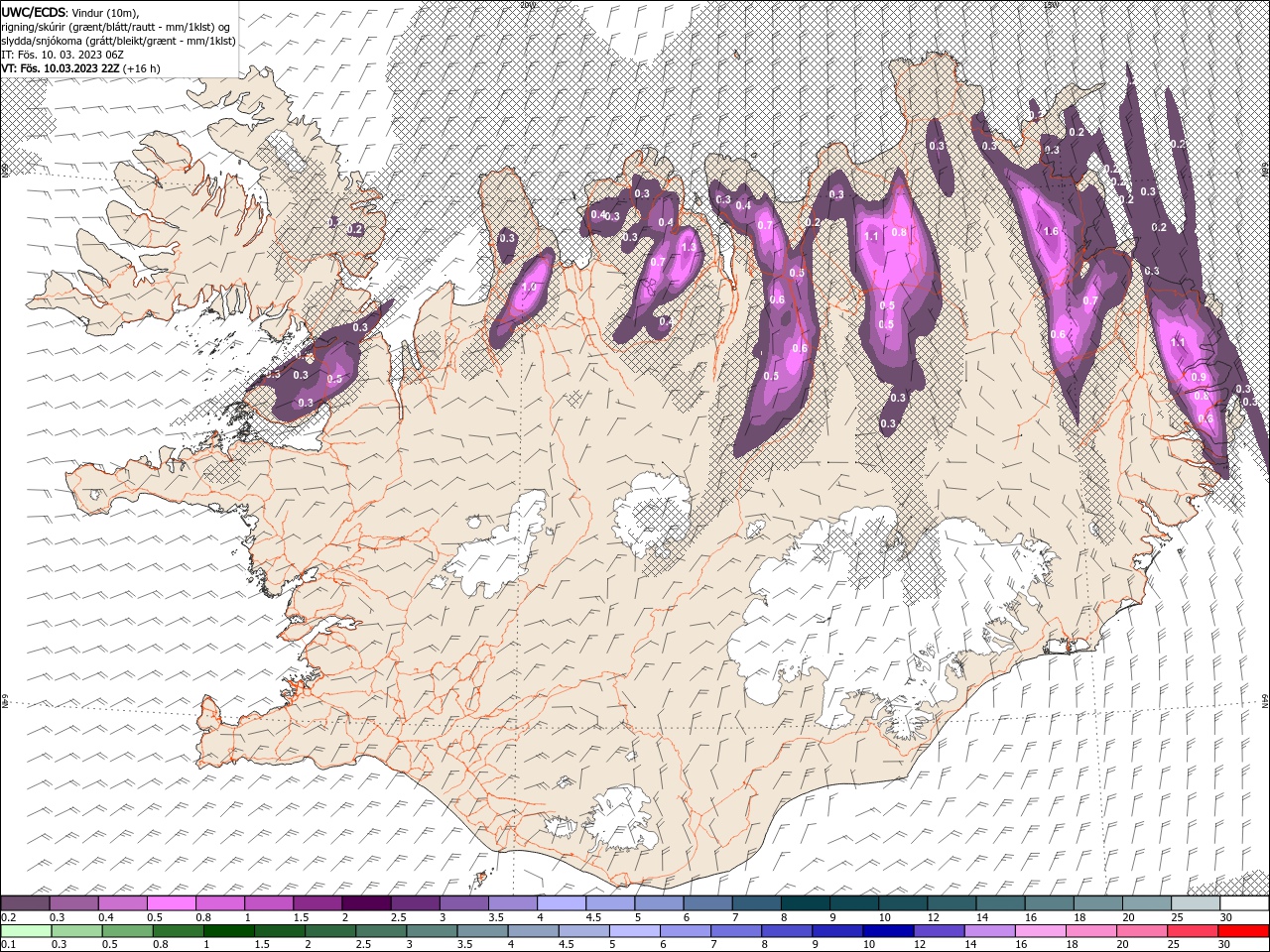This screenshot has width=1270, height=952.
Task: Click the '(+16 h)' forecast offset text
Action: click(x=142, y=67)
